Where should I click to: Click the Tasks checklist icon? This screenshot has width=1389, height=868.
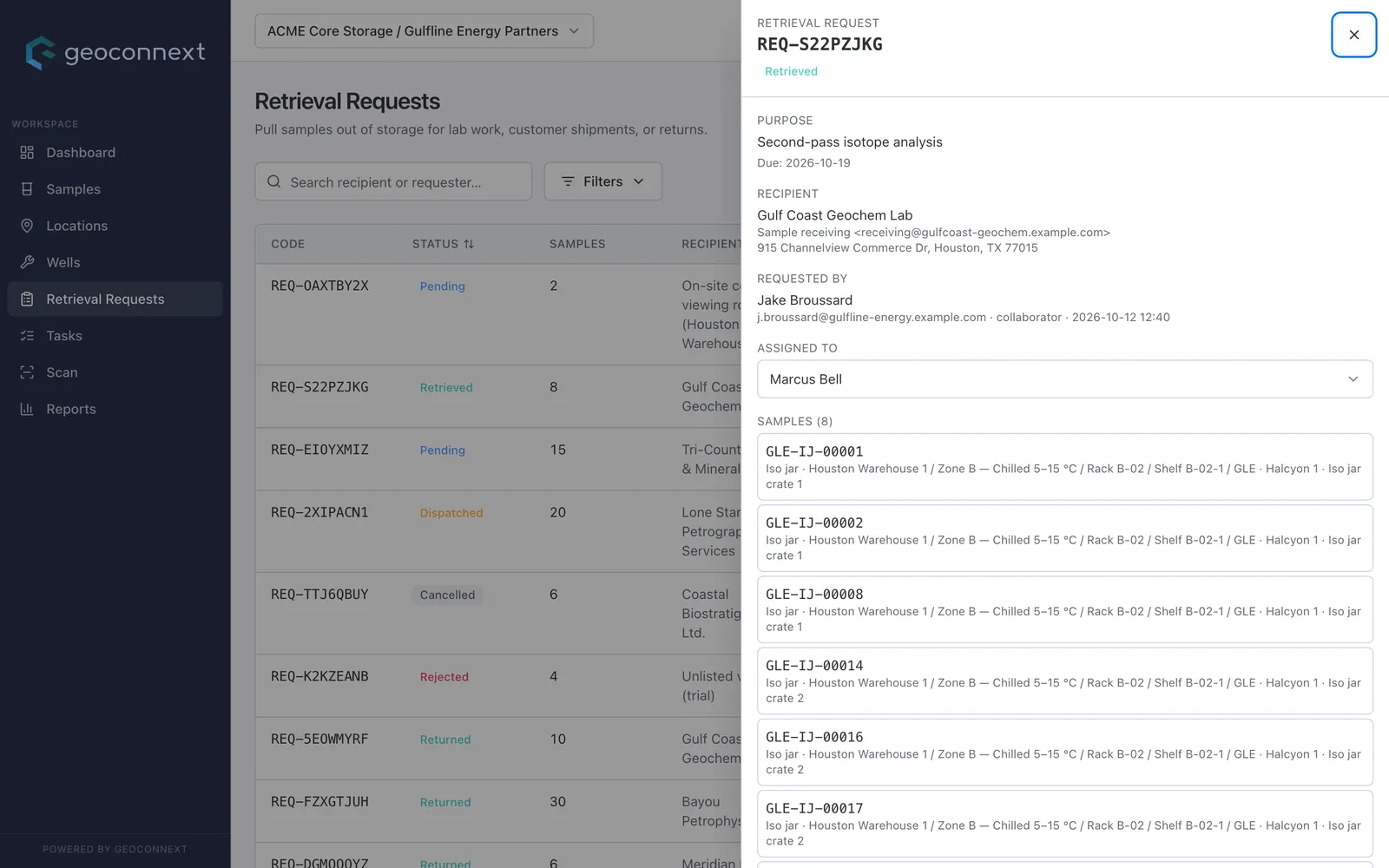27,336
